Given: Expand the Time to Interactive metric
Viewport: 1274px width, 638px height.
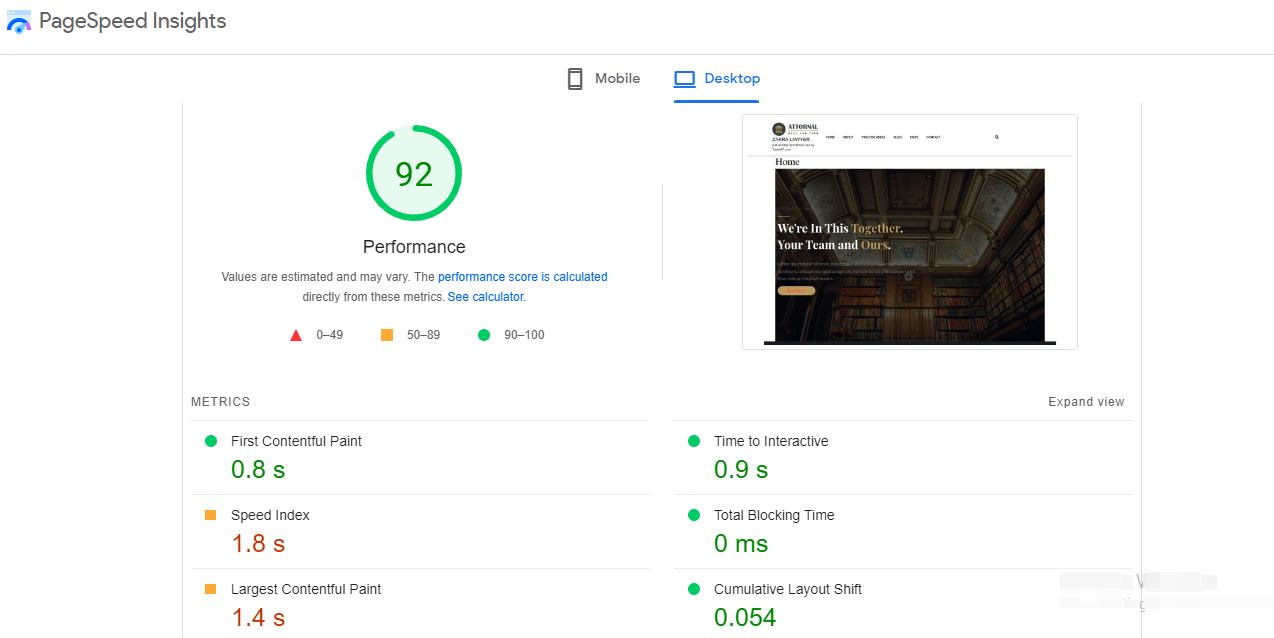Looking at the screenshot, I should pos(770,441).
